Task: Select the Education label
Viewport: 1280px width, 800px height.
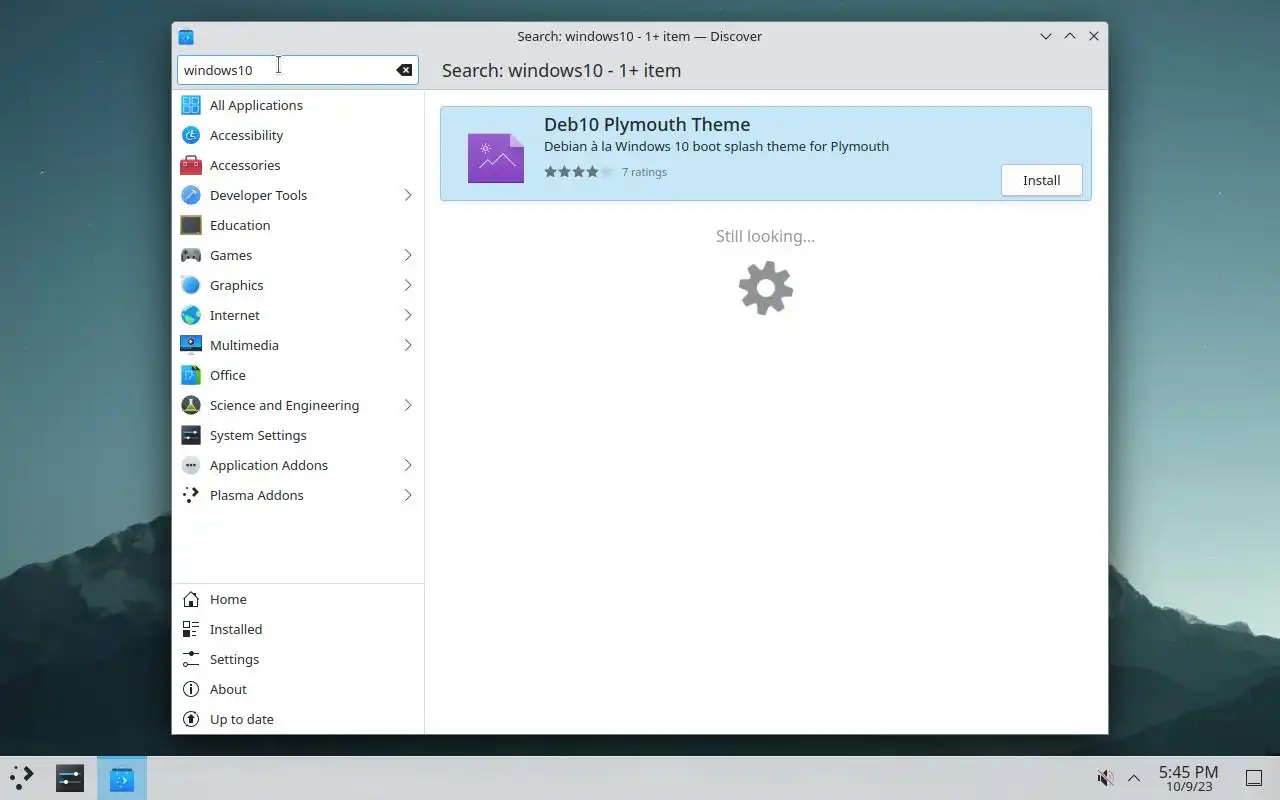Action: point(240,225)
